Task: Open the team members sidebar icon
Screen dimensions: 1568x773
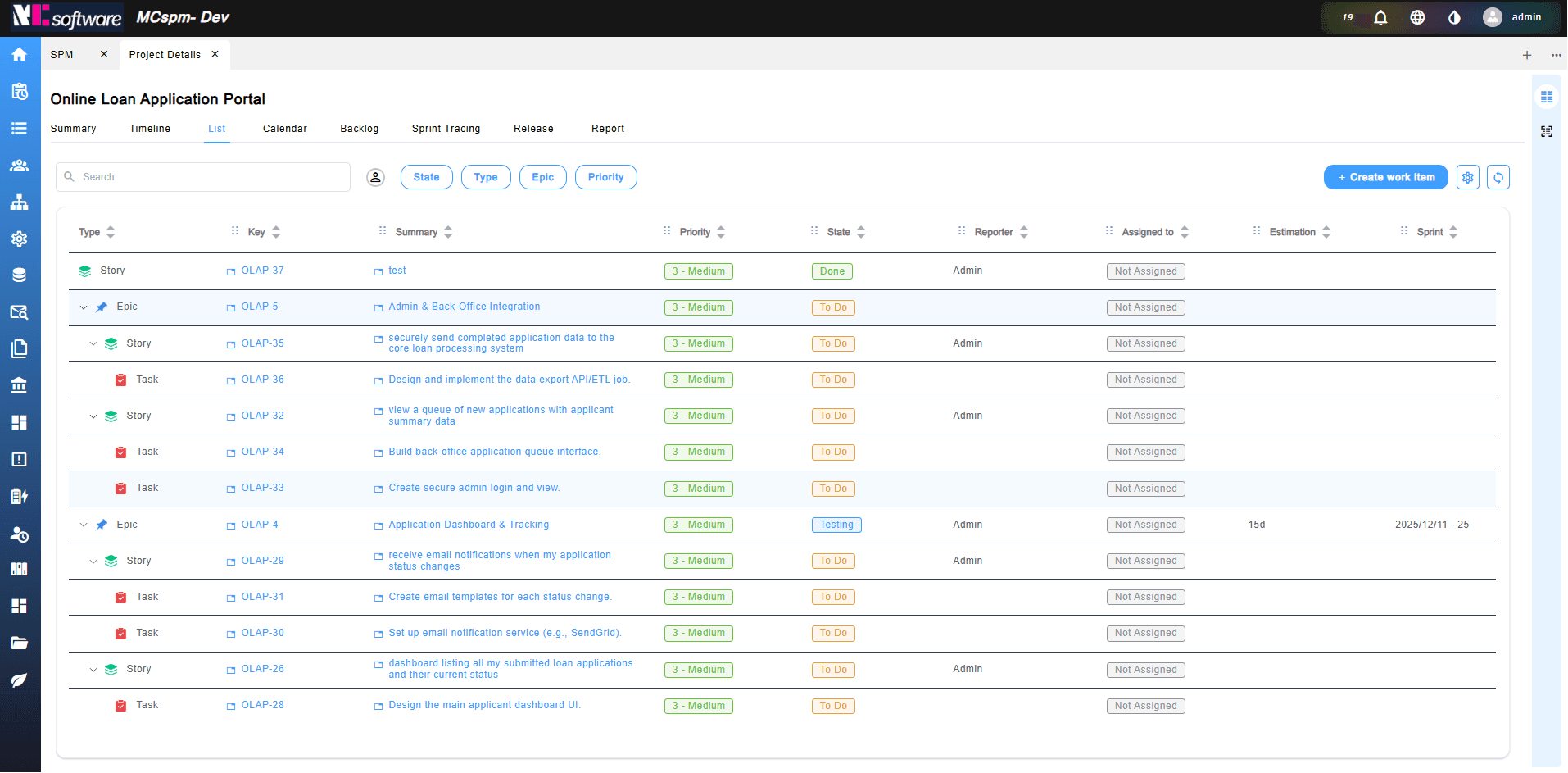Action: [20, 165]
